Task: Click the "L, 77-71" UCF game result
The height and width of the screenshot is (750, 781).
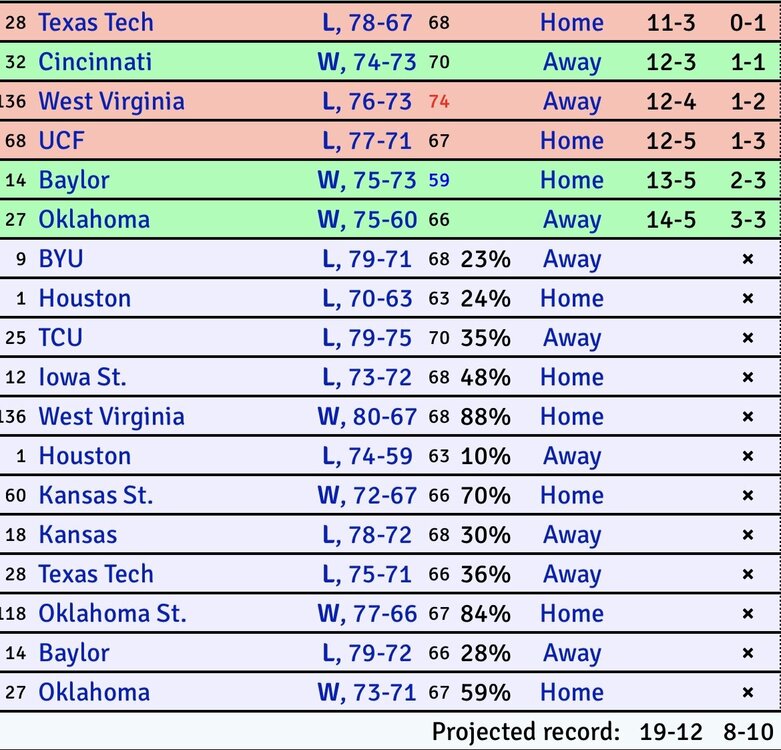Action: click(x=366, y=141)
